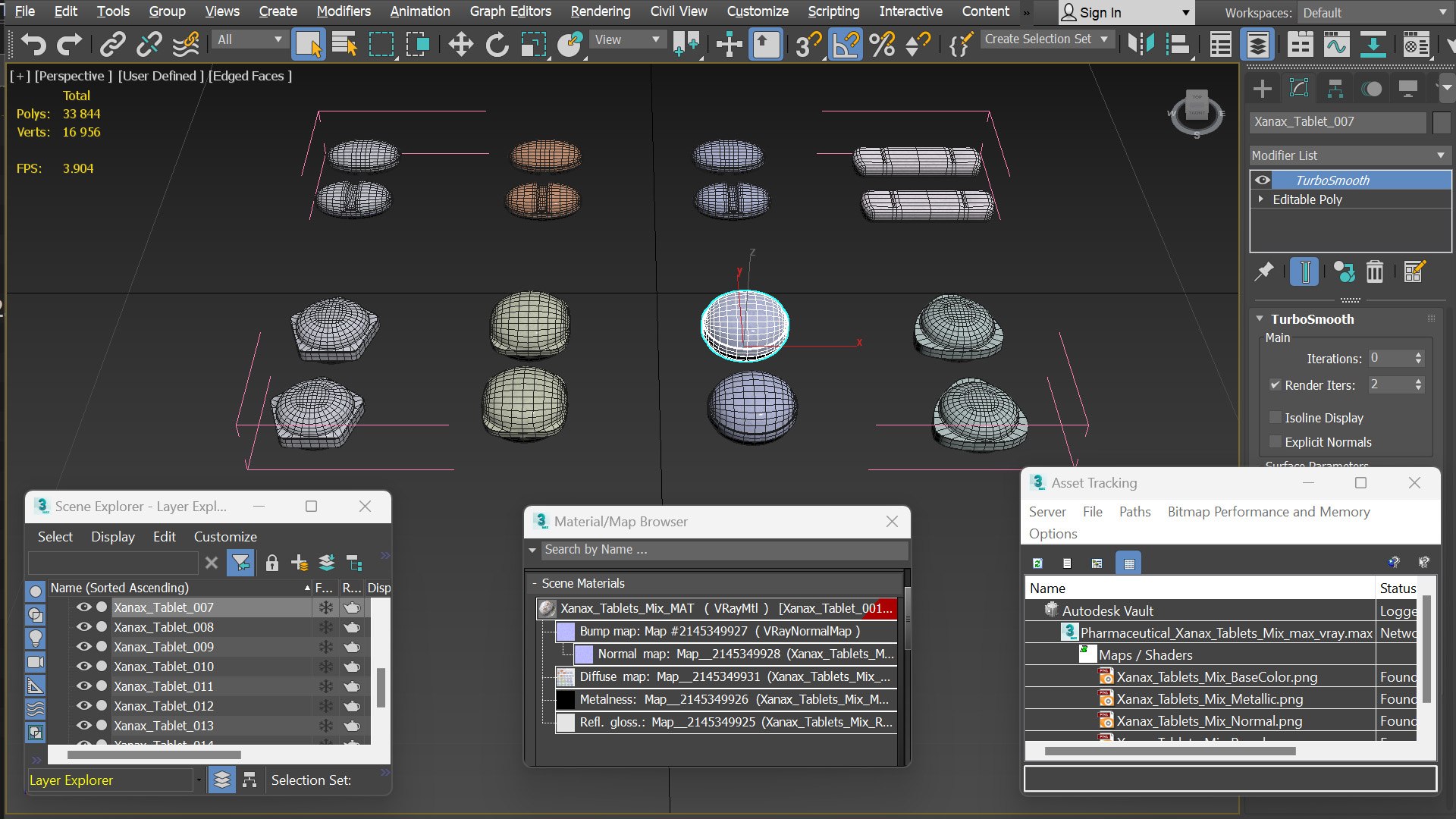Toggle renderable teapot for Xanax_Tablet_011
The height and width of the screenshot is (819, 1456).
[352, 686]
